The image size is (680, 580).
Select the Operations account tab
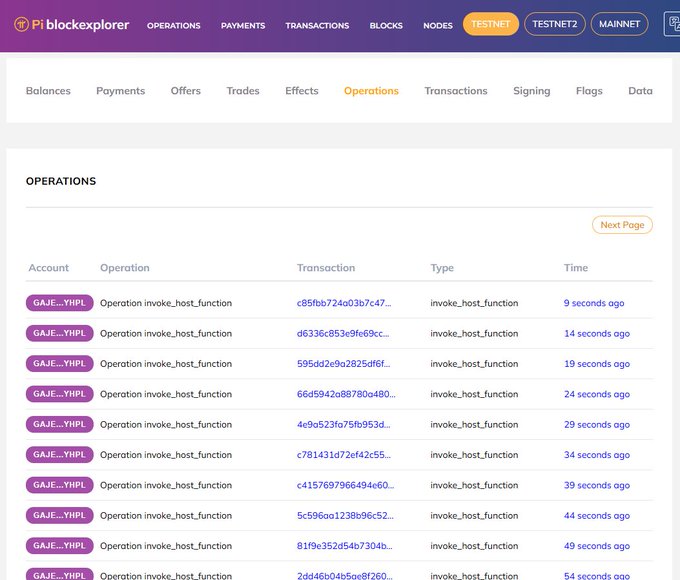pyautogui.click(x=371, y=91)
